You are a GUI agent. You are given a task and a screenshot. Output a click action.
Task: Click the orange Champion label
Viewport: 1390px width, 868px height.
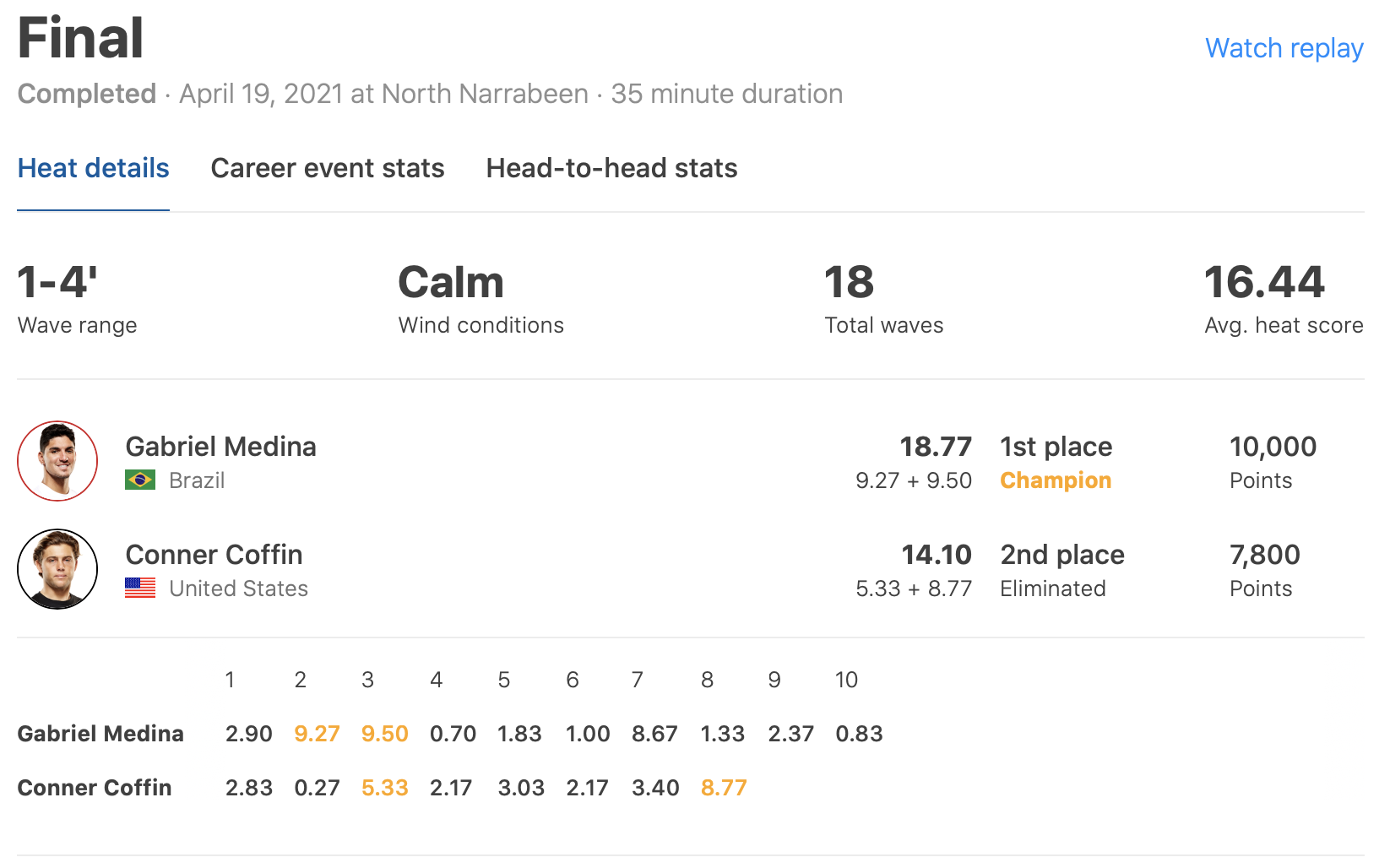coord(1056,480)
